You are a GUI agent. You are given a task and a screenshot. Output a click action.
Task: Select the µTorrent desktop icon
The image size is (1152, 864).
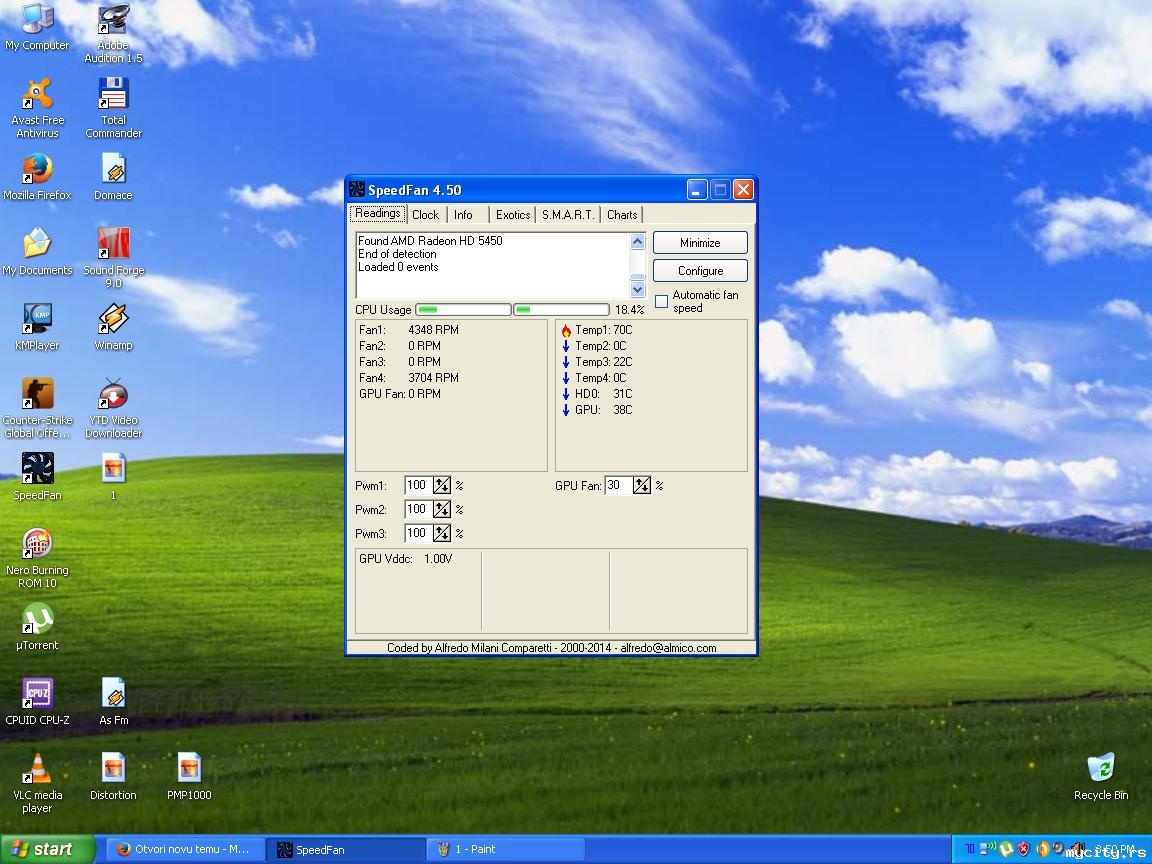37,619
